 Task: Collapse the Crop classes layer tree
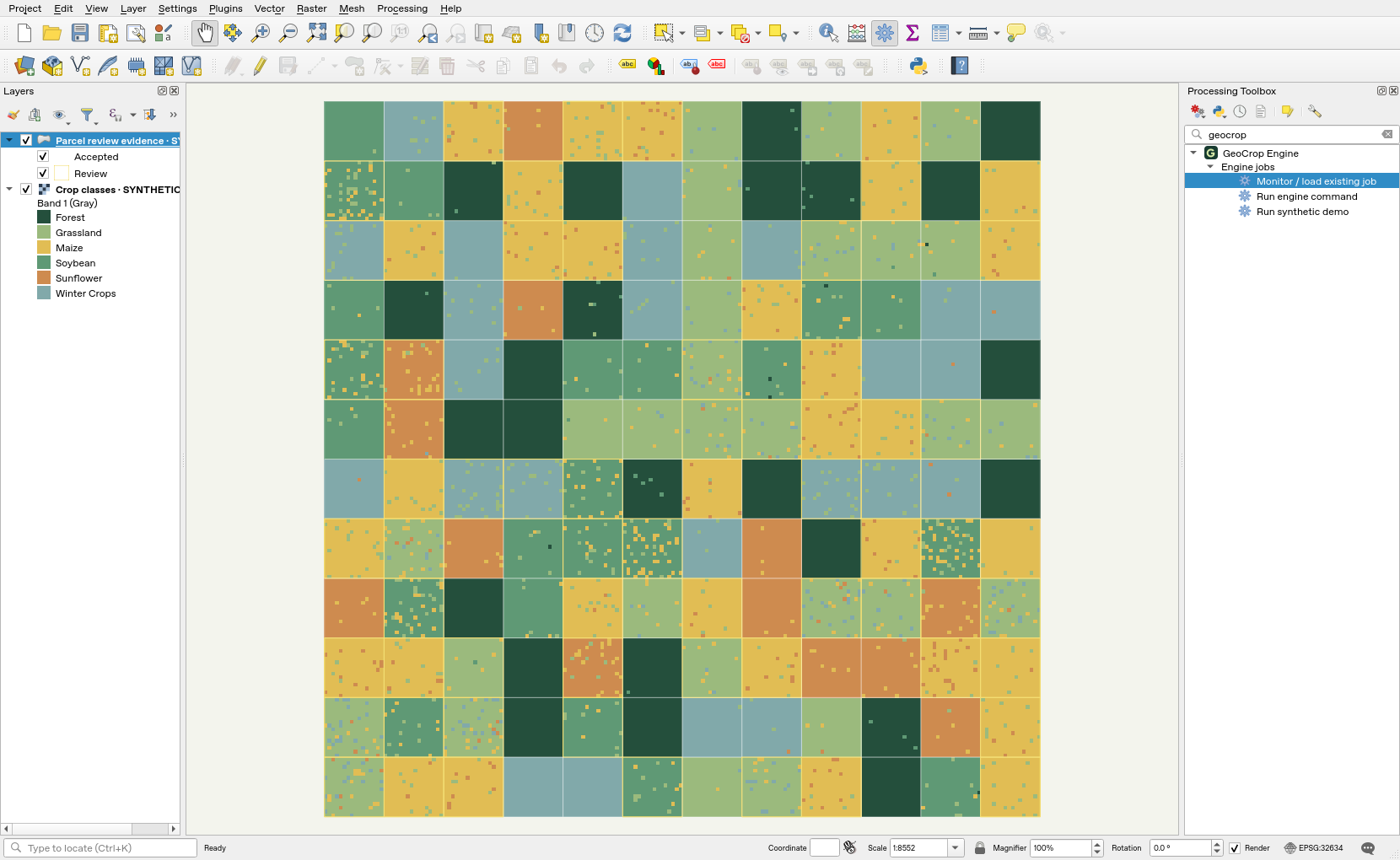[x=9, y=190]
